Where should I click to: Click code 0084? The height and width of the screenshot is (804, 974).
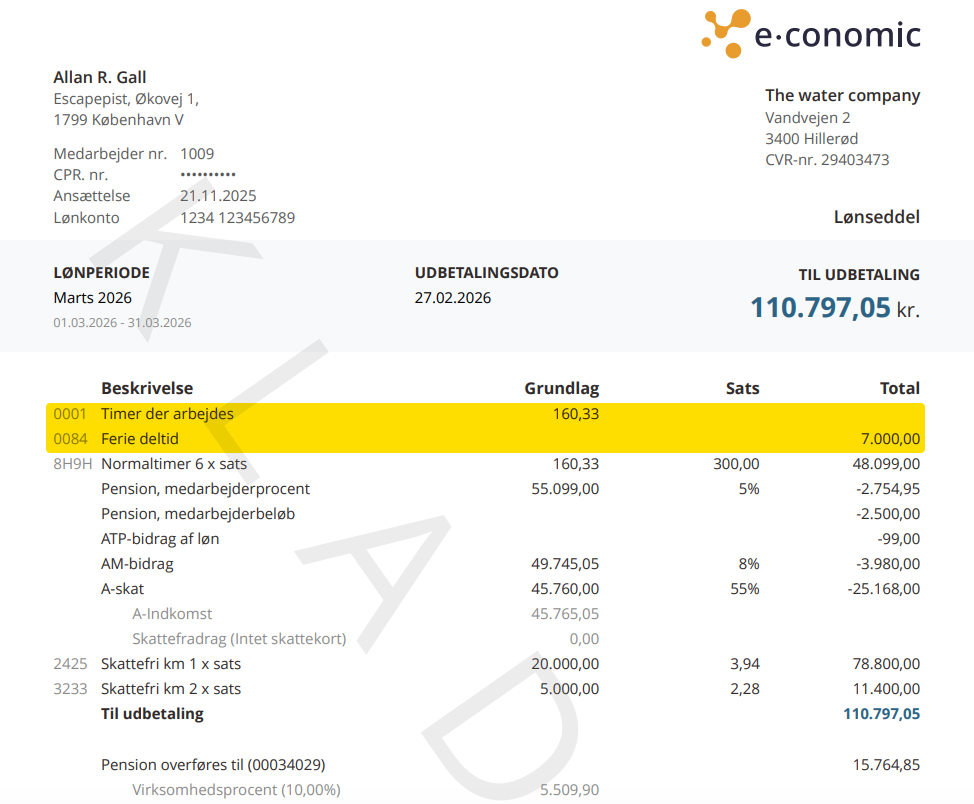70,439
